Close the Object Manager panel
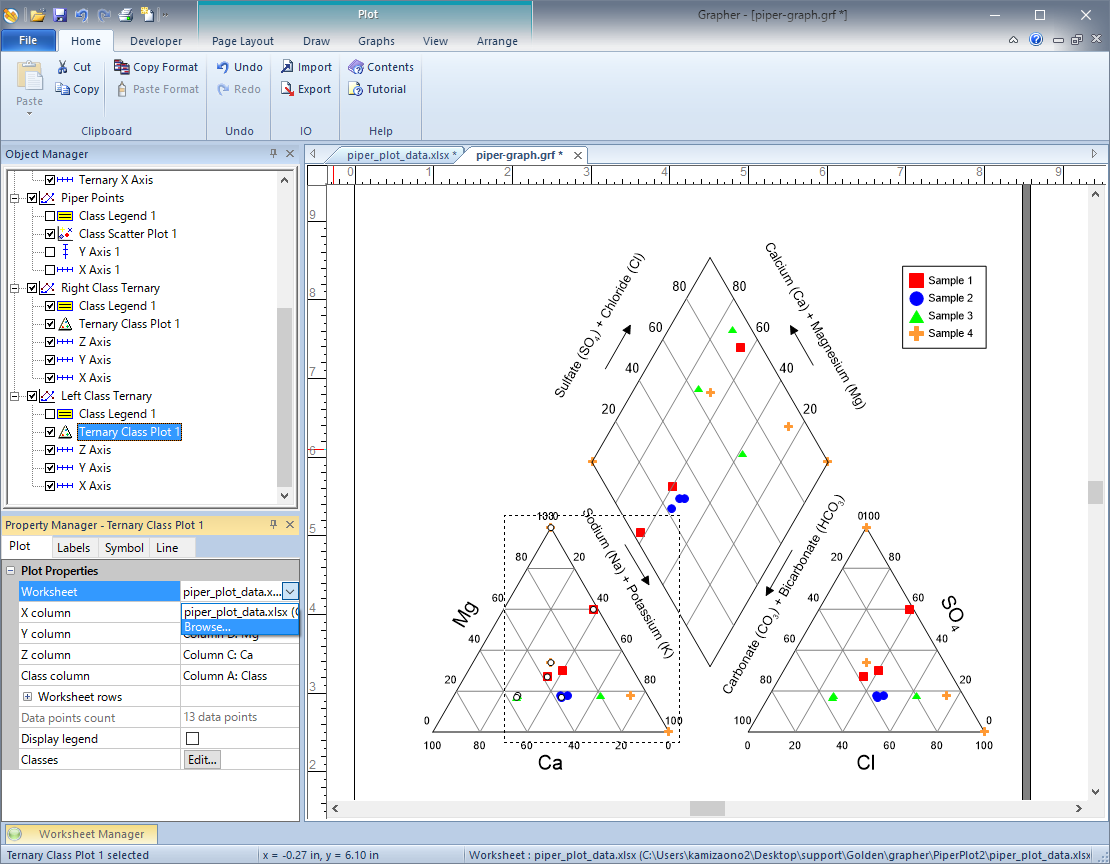This screenshot has width=1110, height=864. click(x=290, y=154)
